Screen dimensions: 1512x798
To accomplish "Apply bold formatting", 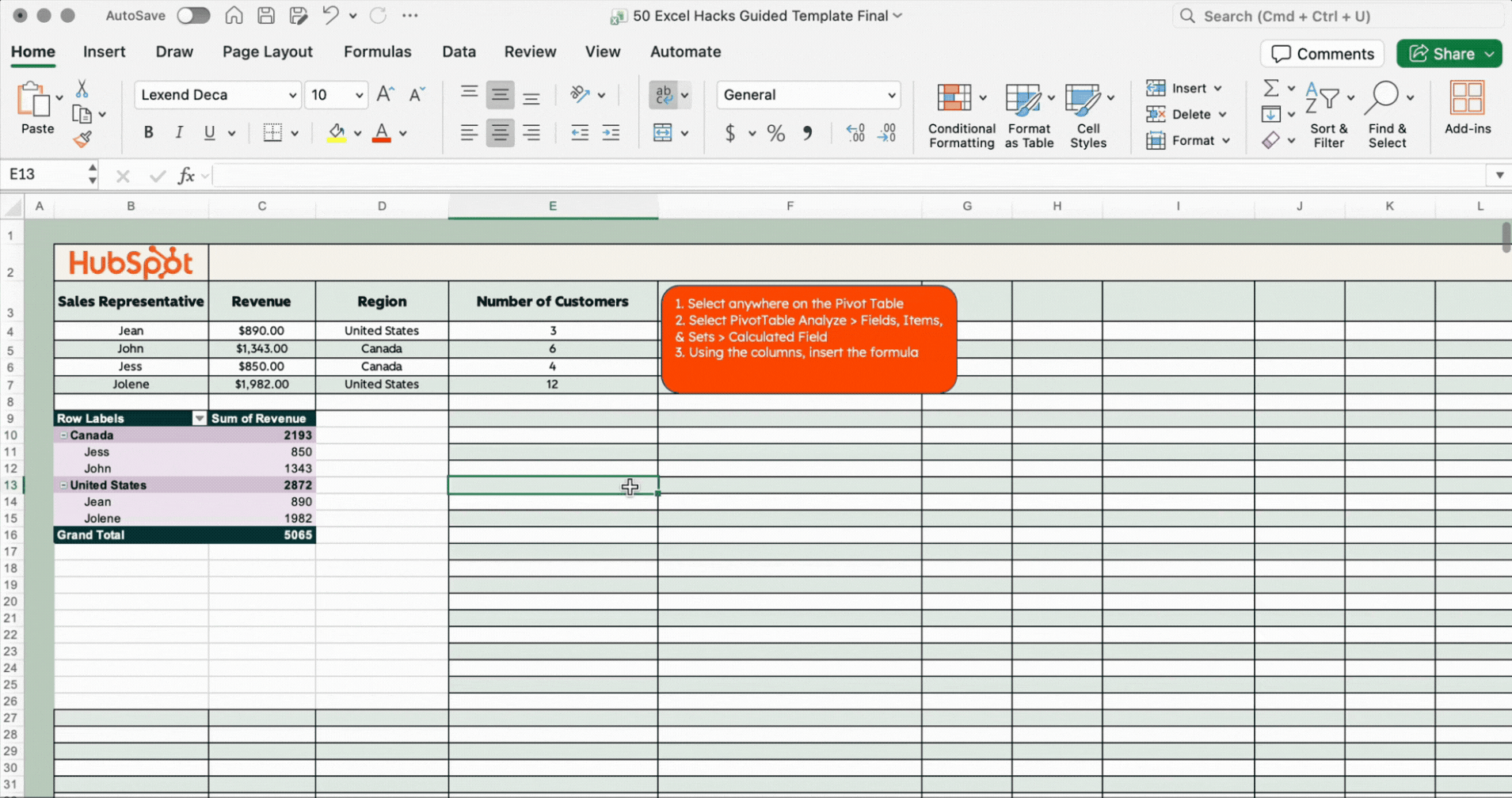I will (148, 132).
